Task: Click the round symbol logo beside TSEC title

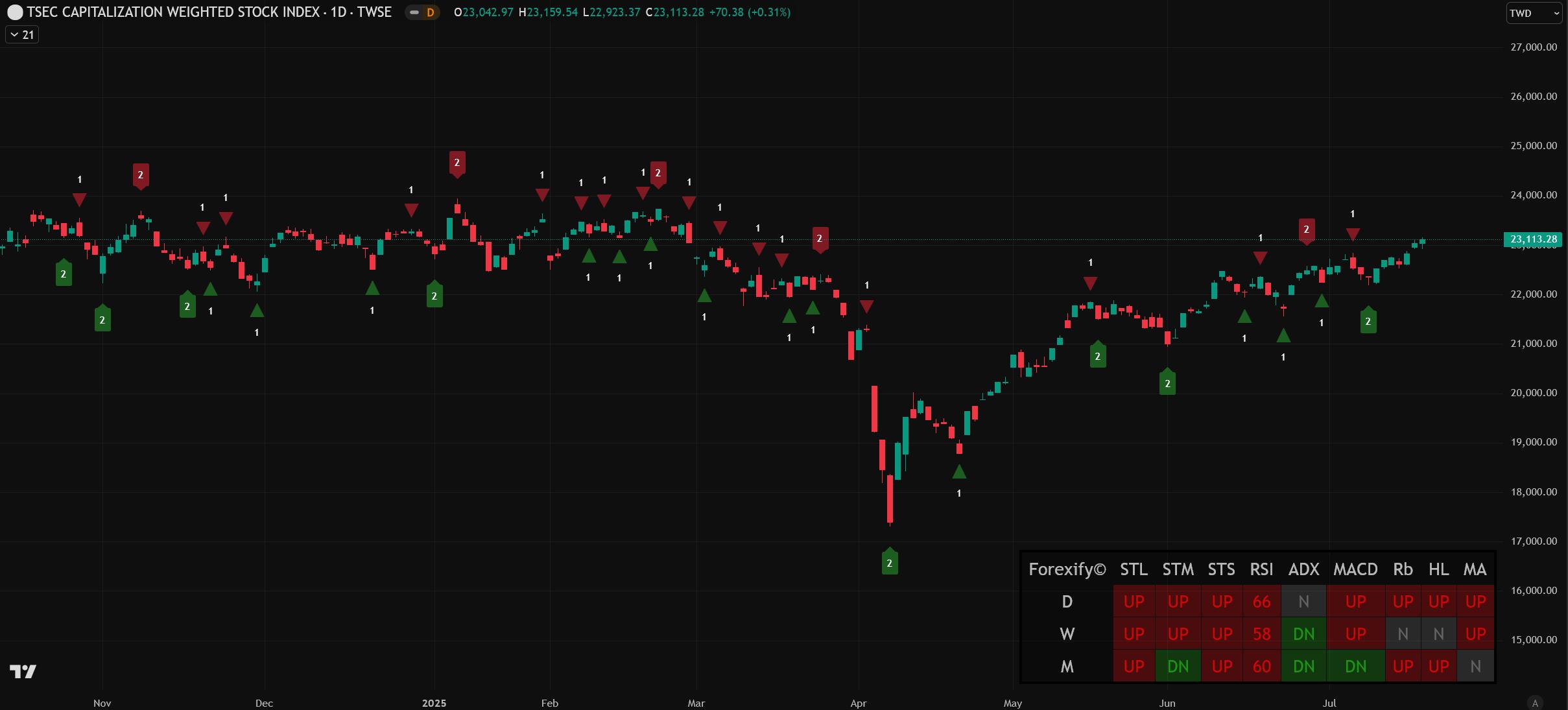Action: click(x=14, y=12)
